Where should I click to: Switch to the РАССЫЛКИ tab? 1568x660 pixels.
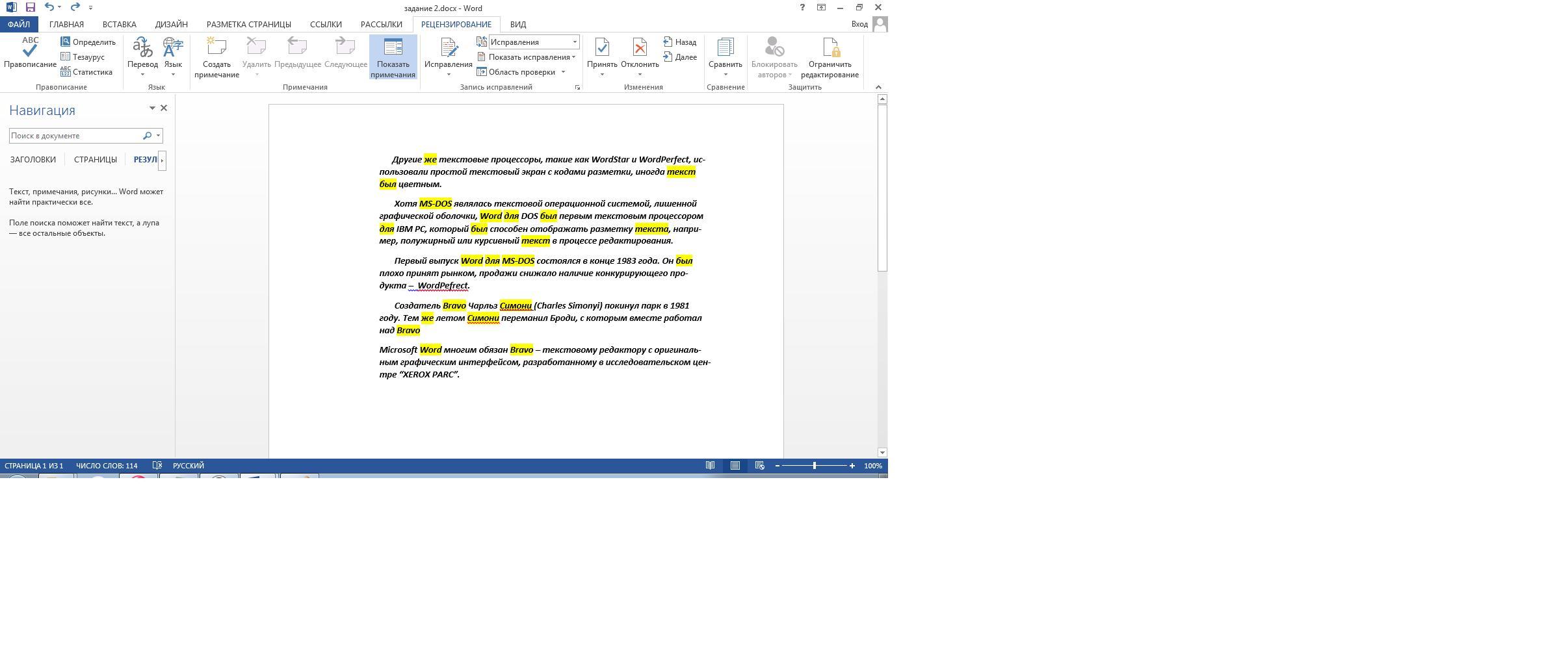click(381, 25)
